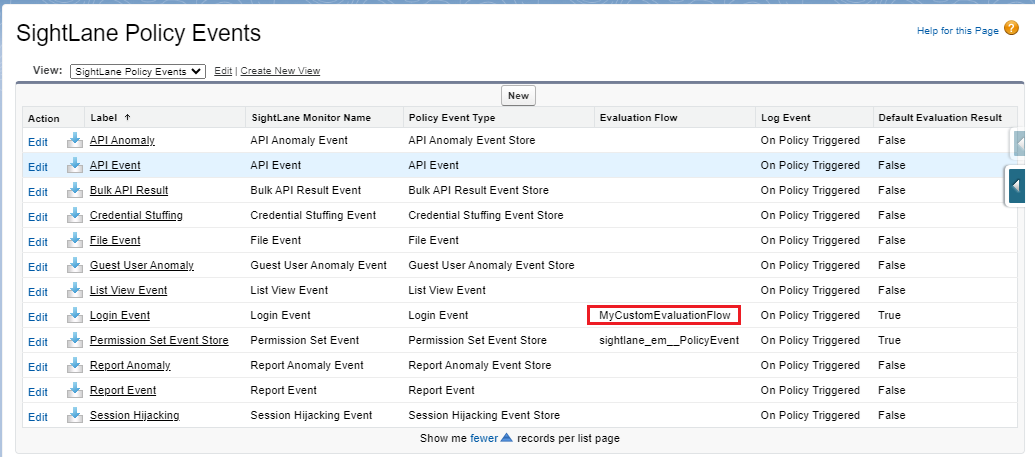1035x457 pixels.
Task: Click the download icon in List View Event row
Action: (x=75, y=291)
